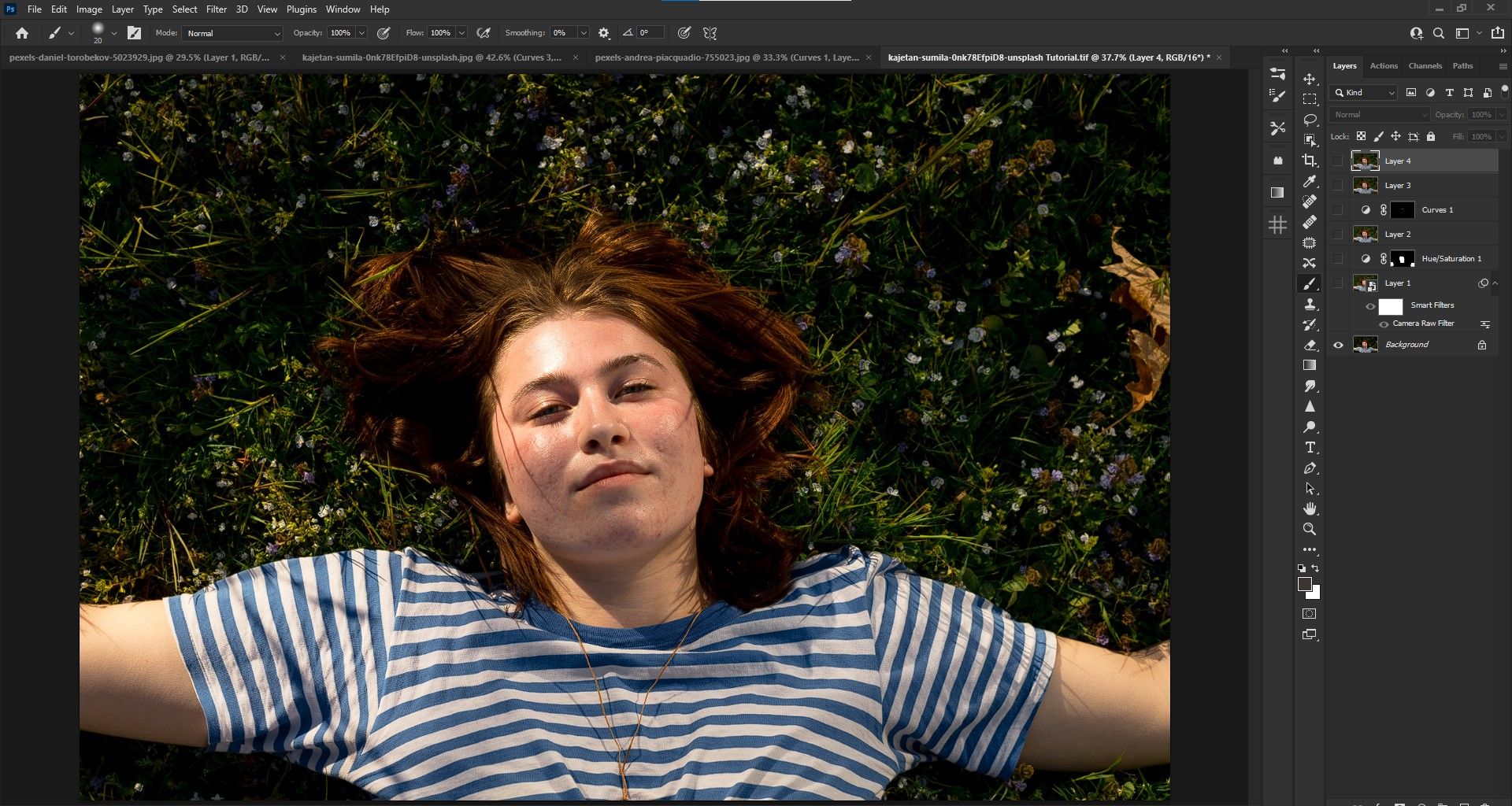The image size is (1512, 806).
Task: Select the Move tool
Action: coord(1310,79)
